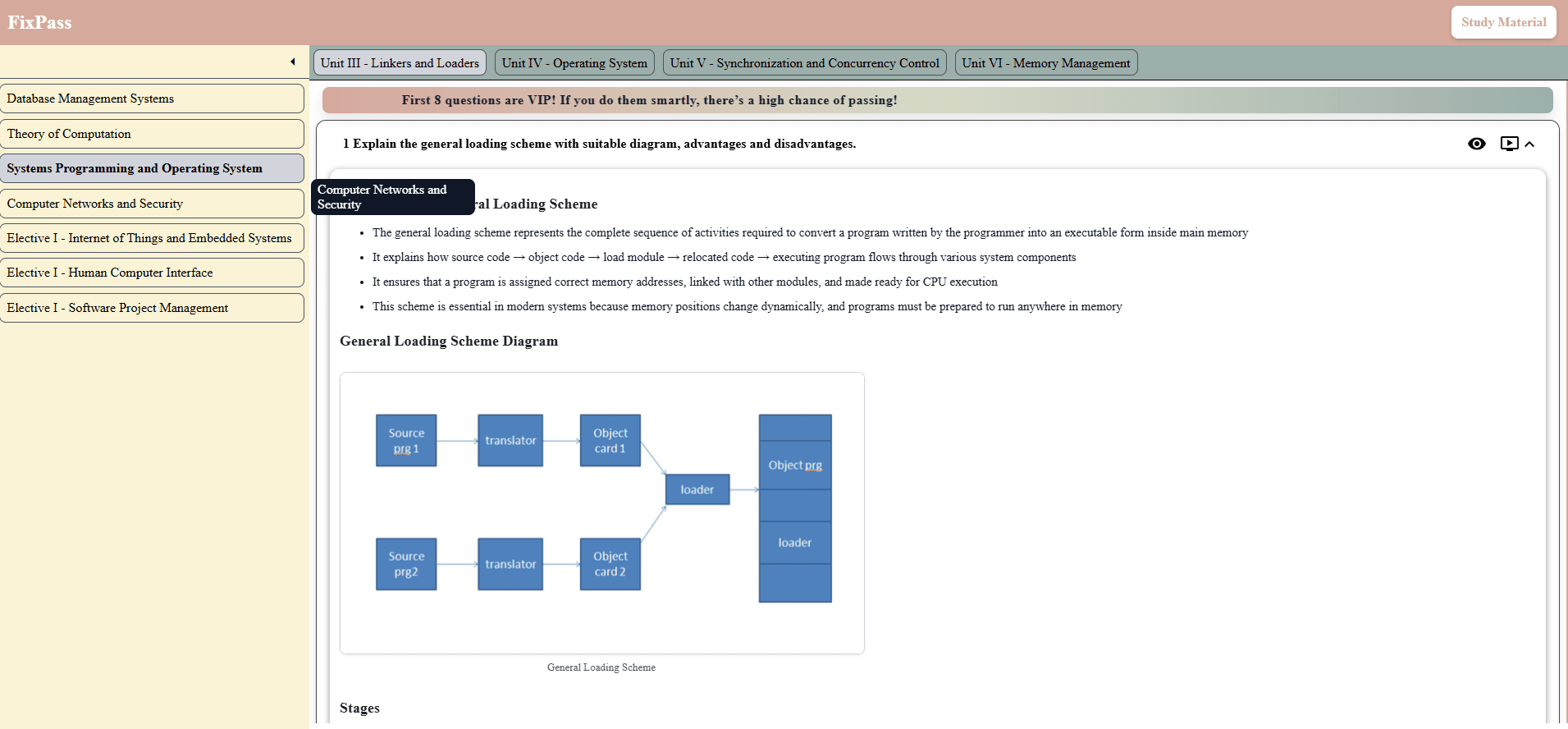1568x729 pixels.
Task: Open the Study Material button
Action: click(x=1503, y=22)
